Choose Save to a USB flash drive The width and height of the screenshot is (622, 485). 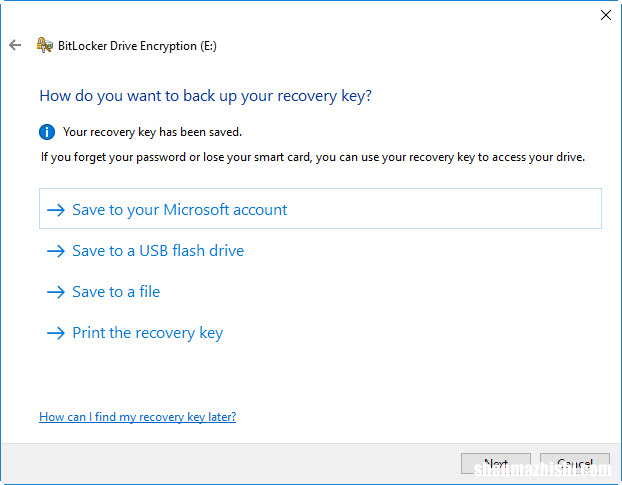pos(158,251)
